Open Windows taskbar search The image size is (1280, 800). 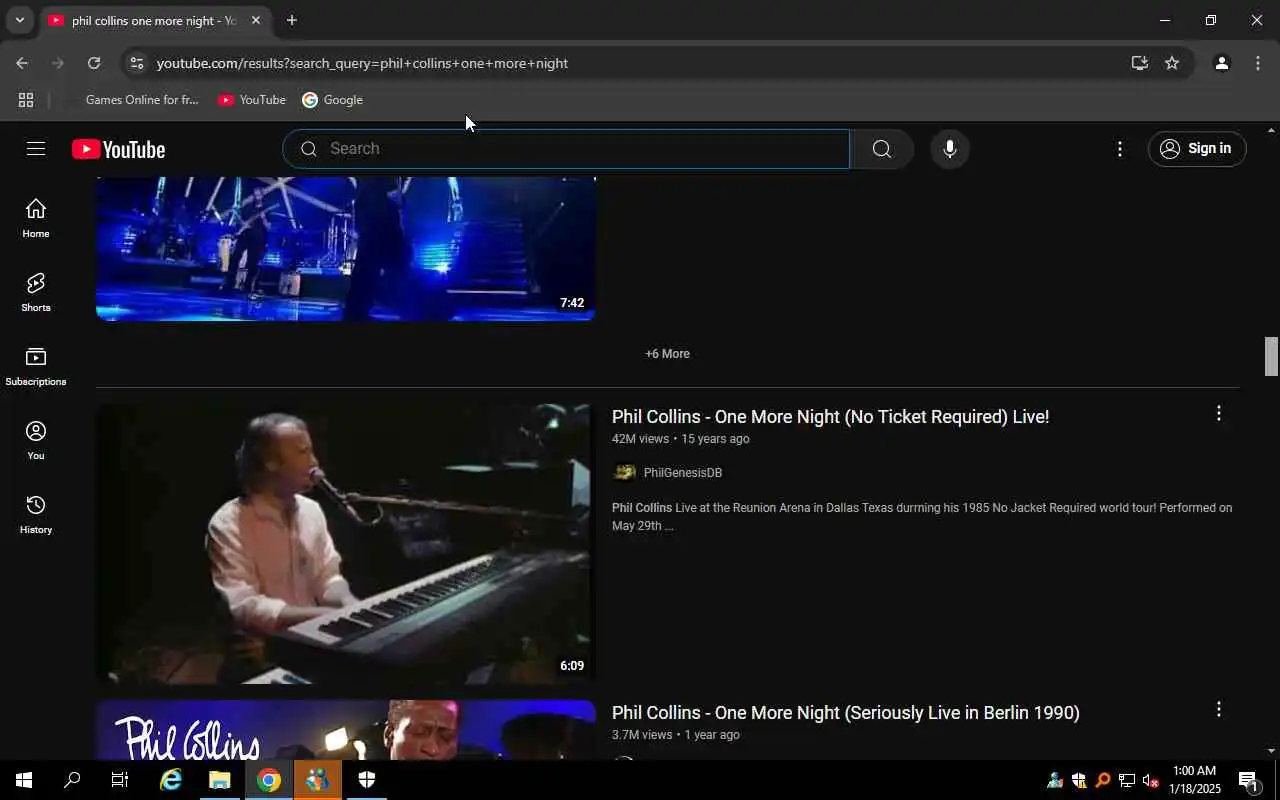tap(72, 780)
